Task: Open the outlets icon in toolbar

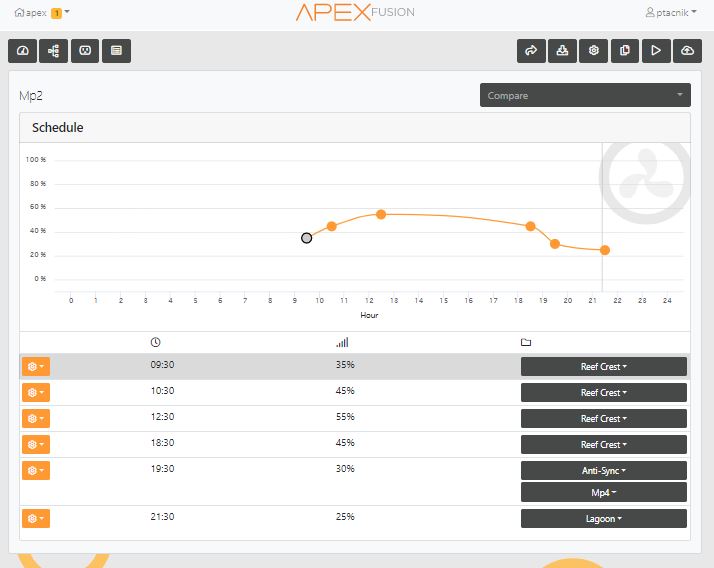Action: (85, 51)
